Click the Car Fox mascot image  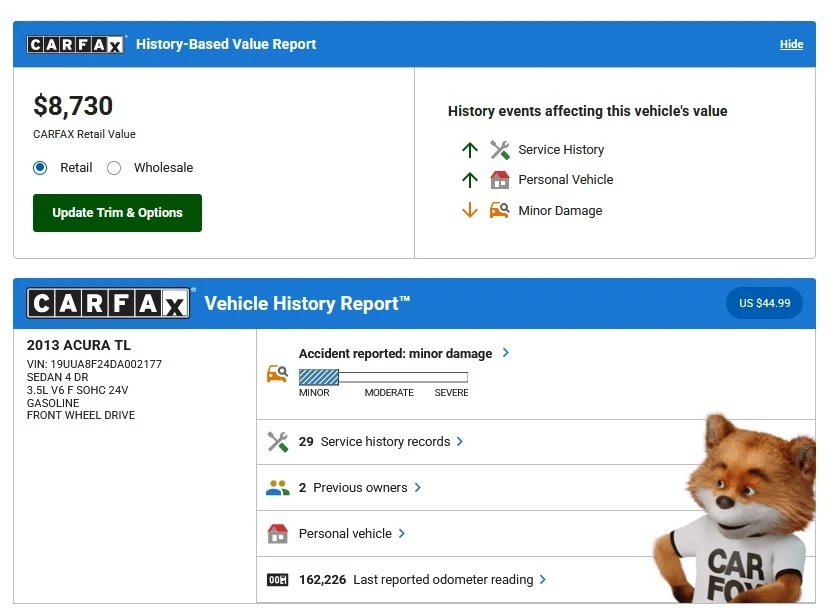(736, 509)
